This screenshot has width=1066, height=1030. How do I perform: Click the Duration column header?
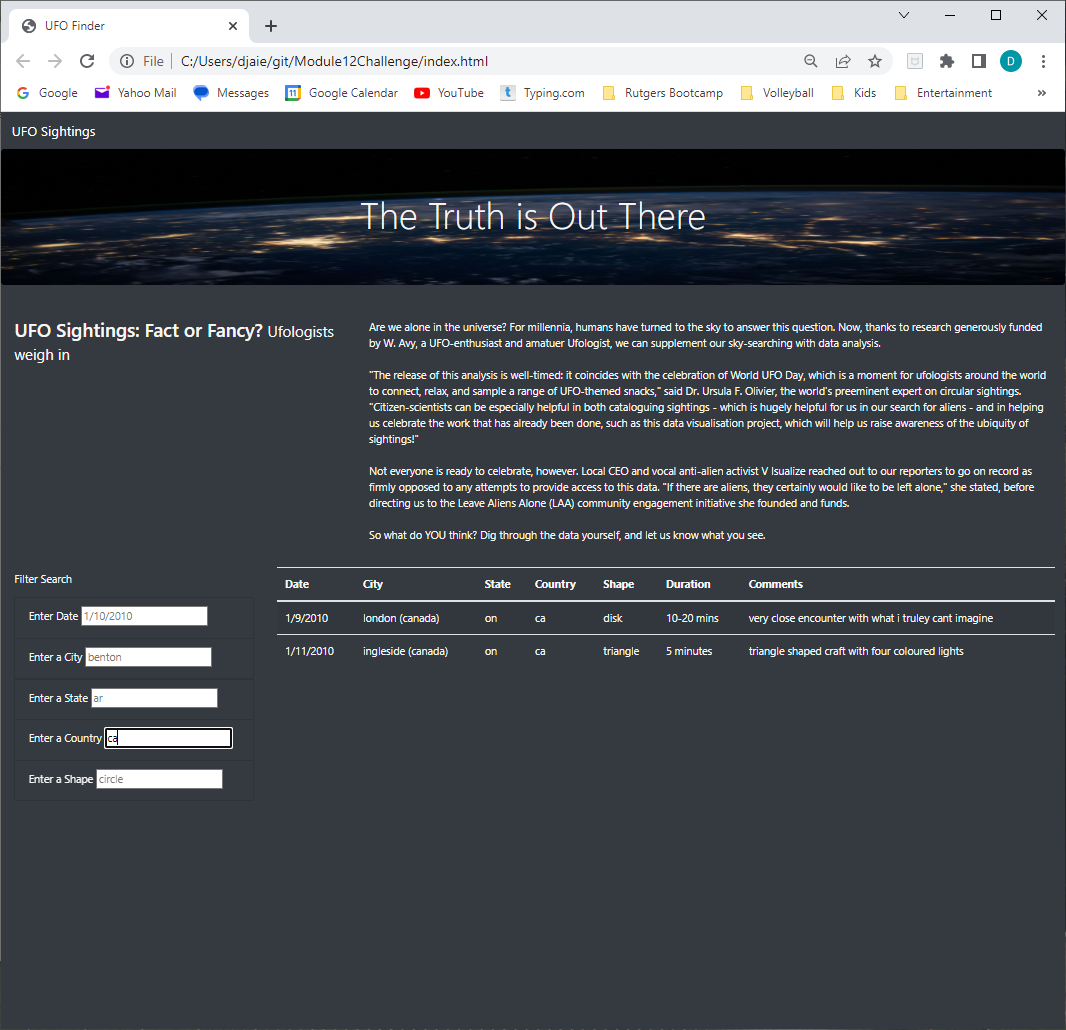point(688,584)
